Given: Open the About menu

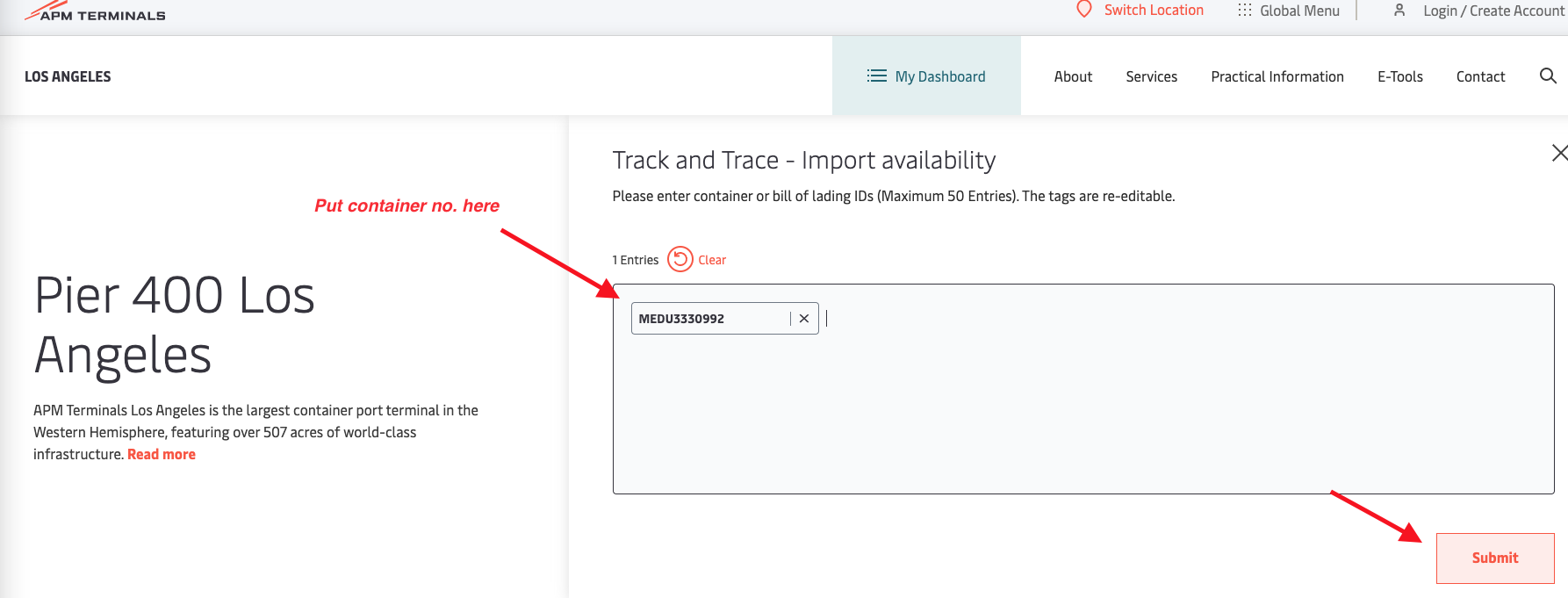Looking at the screenshot, I should [x=1073, y=76].
